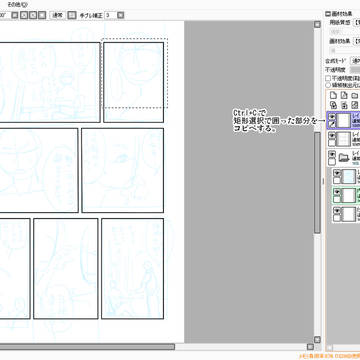Toggle the box below the folder's eye
The image size is (360, 360).
(x=332, y=162)
